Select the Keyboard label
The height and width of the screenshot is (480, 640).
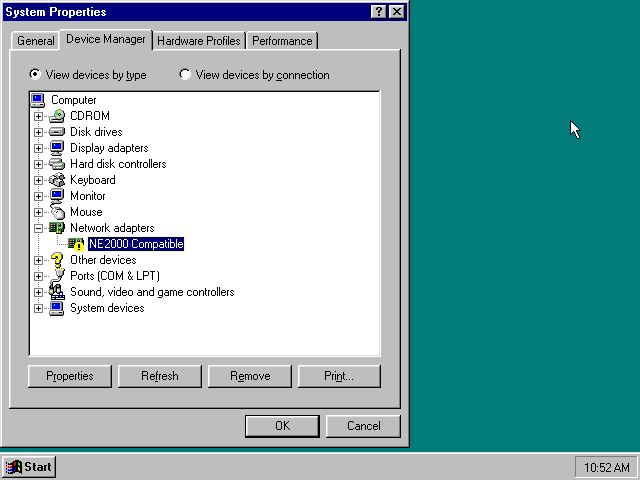point(93,180)
